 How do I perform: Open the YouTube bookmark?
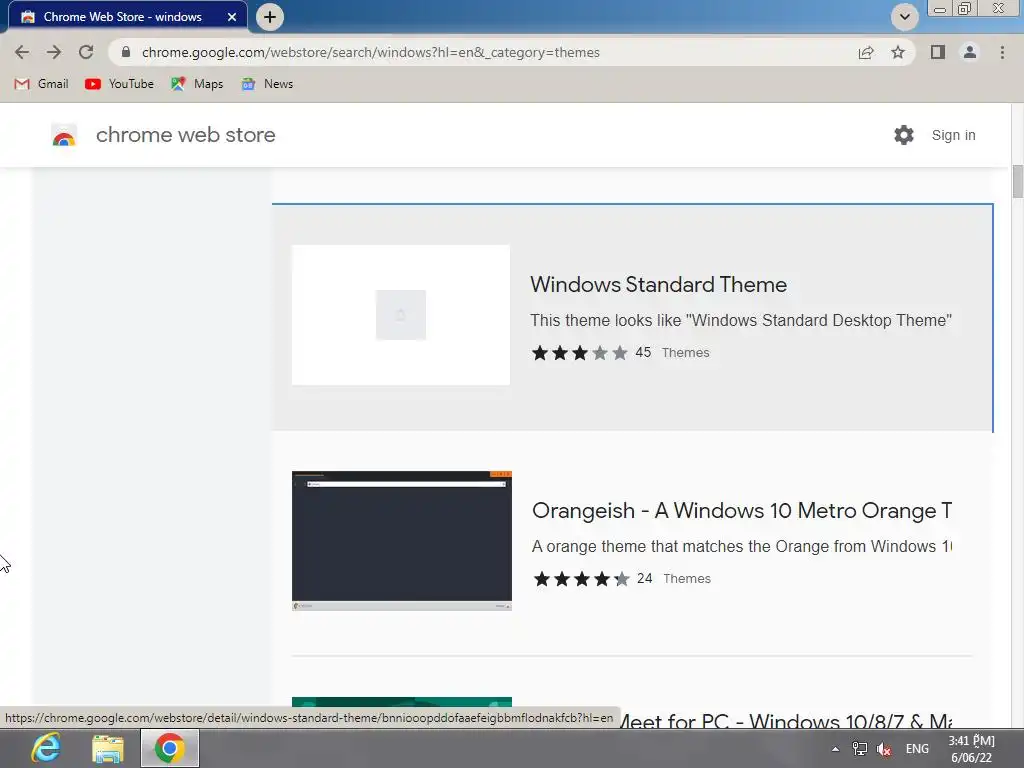(x=120, y=84)
